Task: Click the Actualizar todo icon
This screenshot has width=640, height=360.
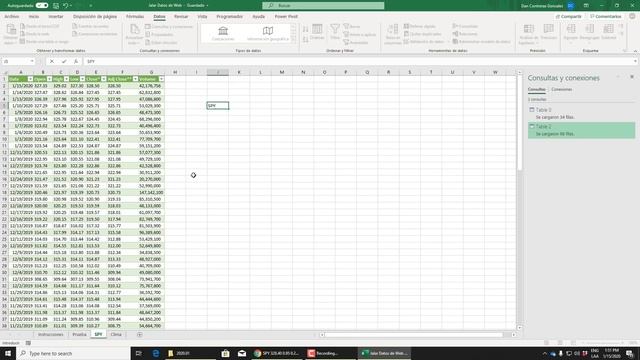Action: [134, 33]
